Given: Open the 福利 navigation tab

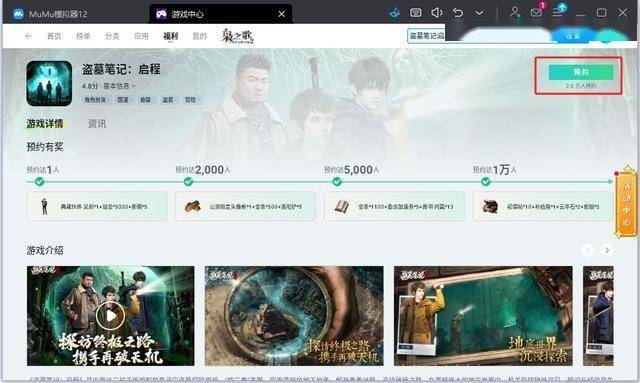Looking at the screenshot, I should click(x=171, y=36).
